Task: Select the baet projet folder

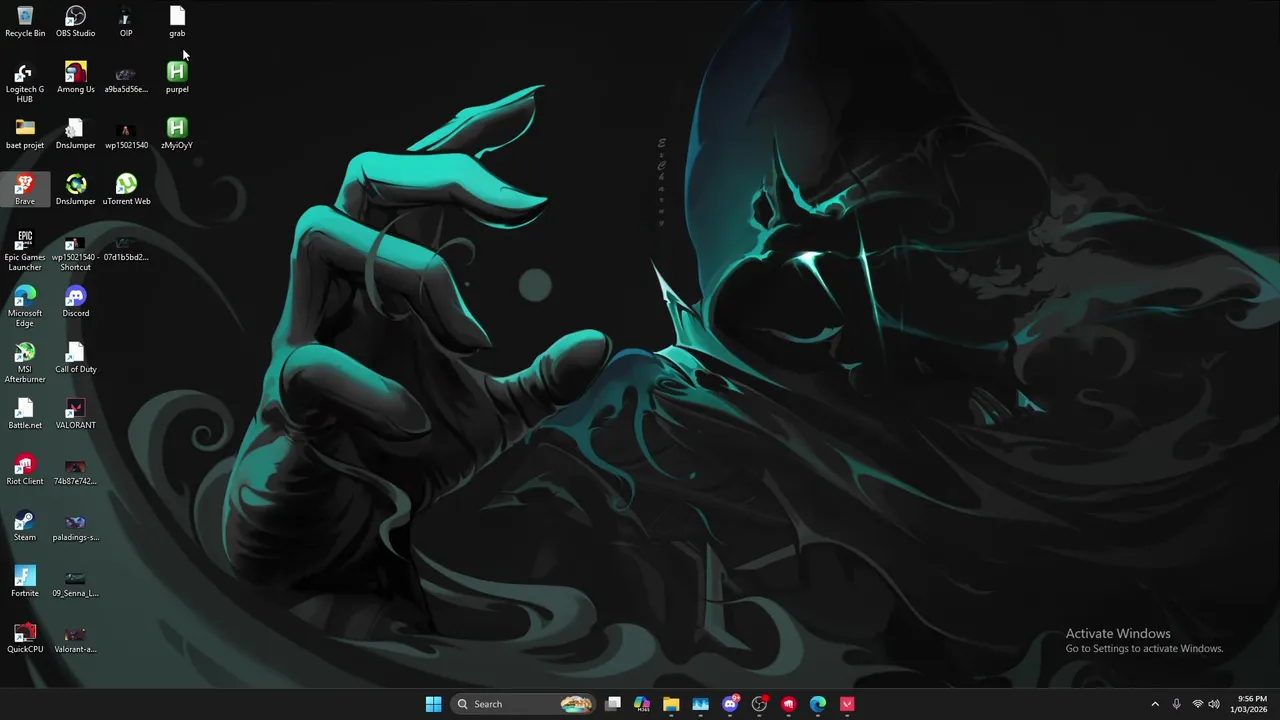Action: pos(25,134)
